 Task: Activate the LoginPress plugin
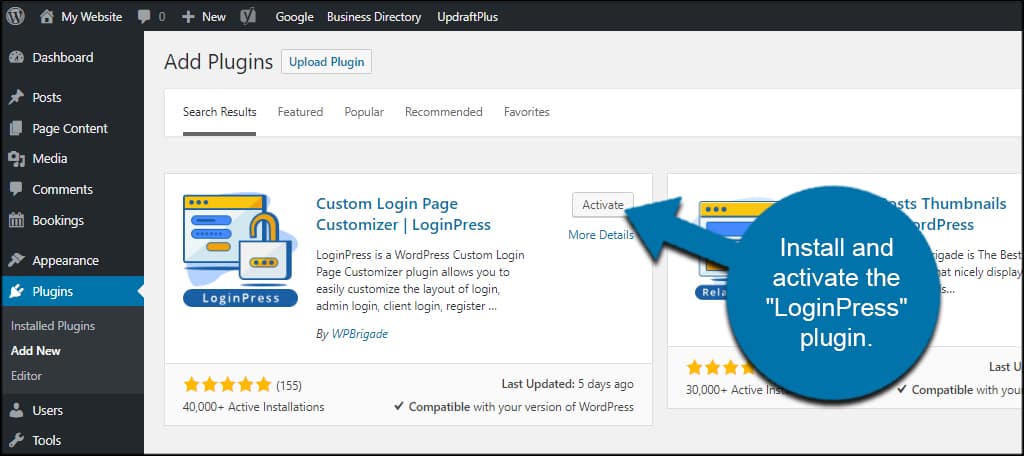(603, 204)
